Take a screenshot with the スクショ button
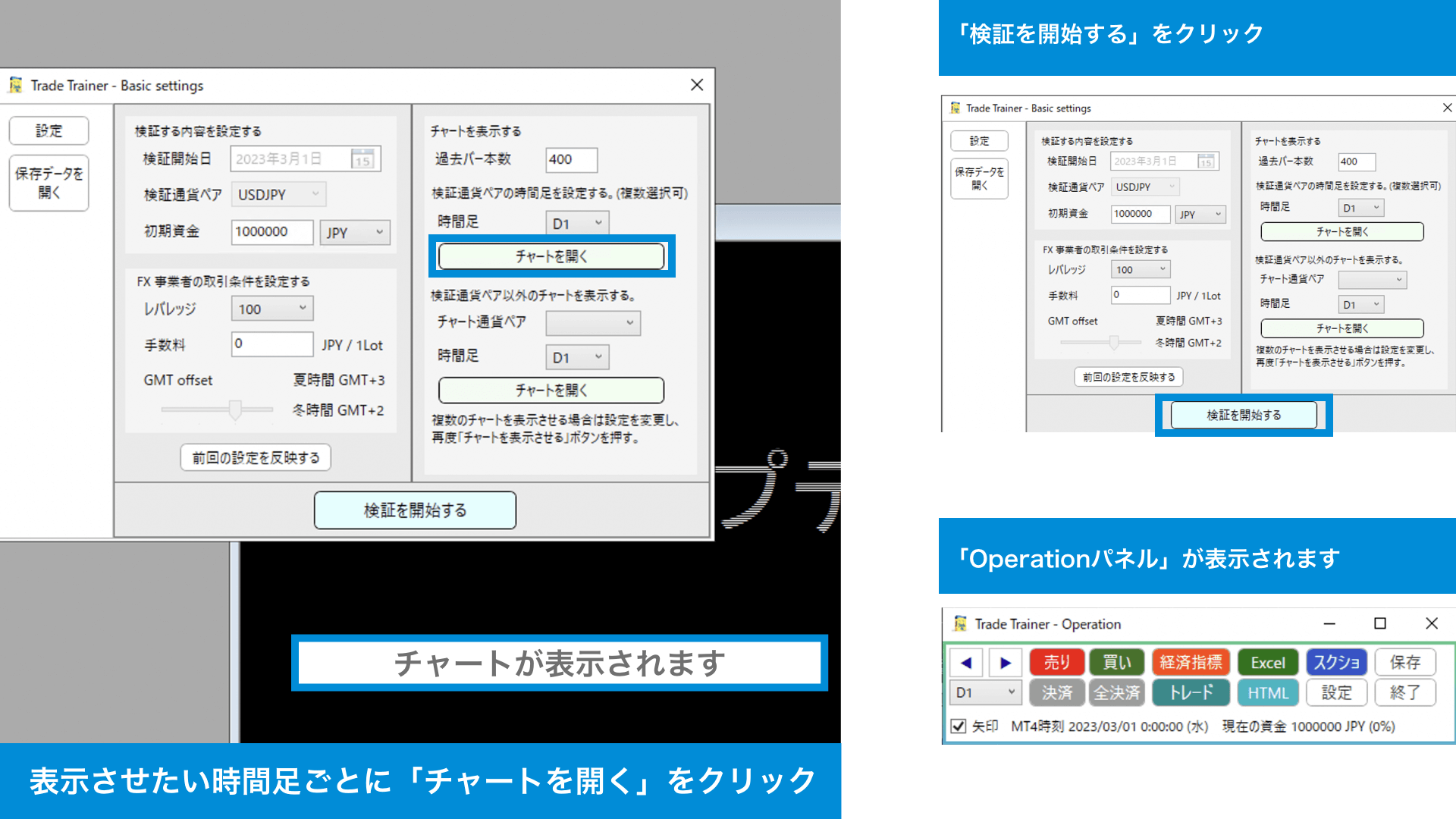The image size is (1456, 819). [x=1336, y=663]
